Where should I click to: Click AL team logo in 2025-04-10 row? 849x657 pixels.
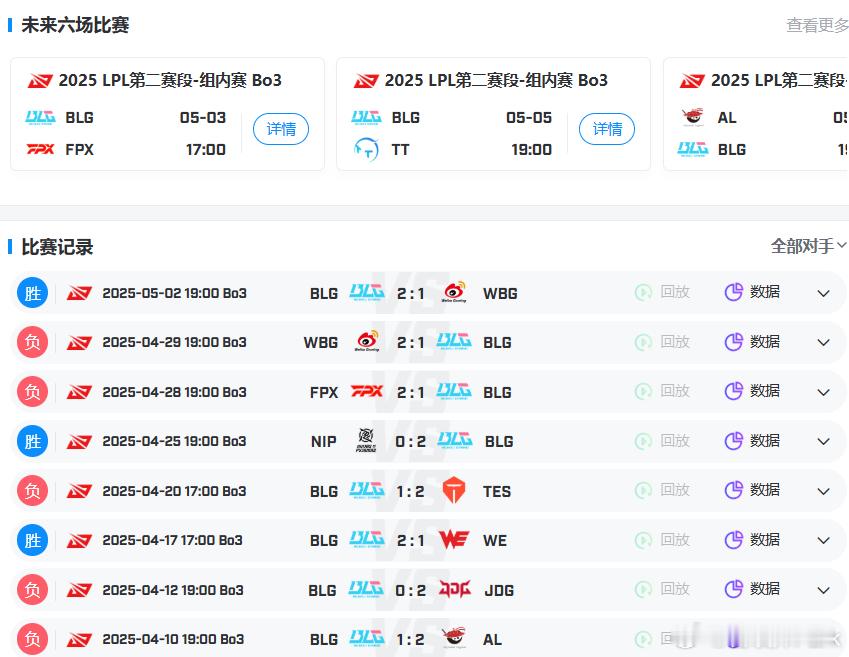point(454,638)
